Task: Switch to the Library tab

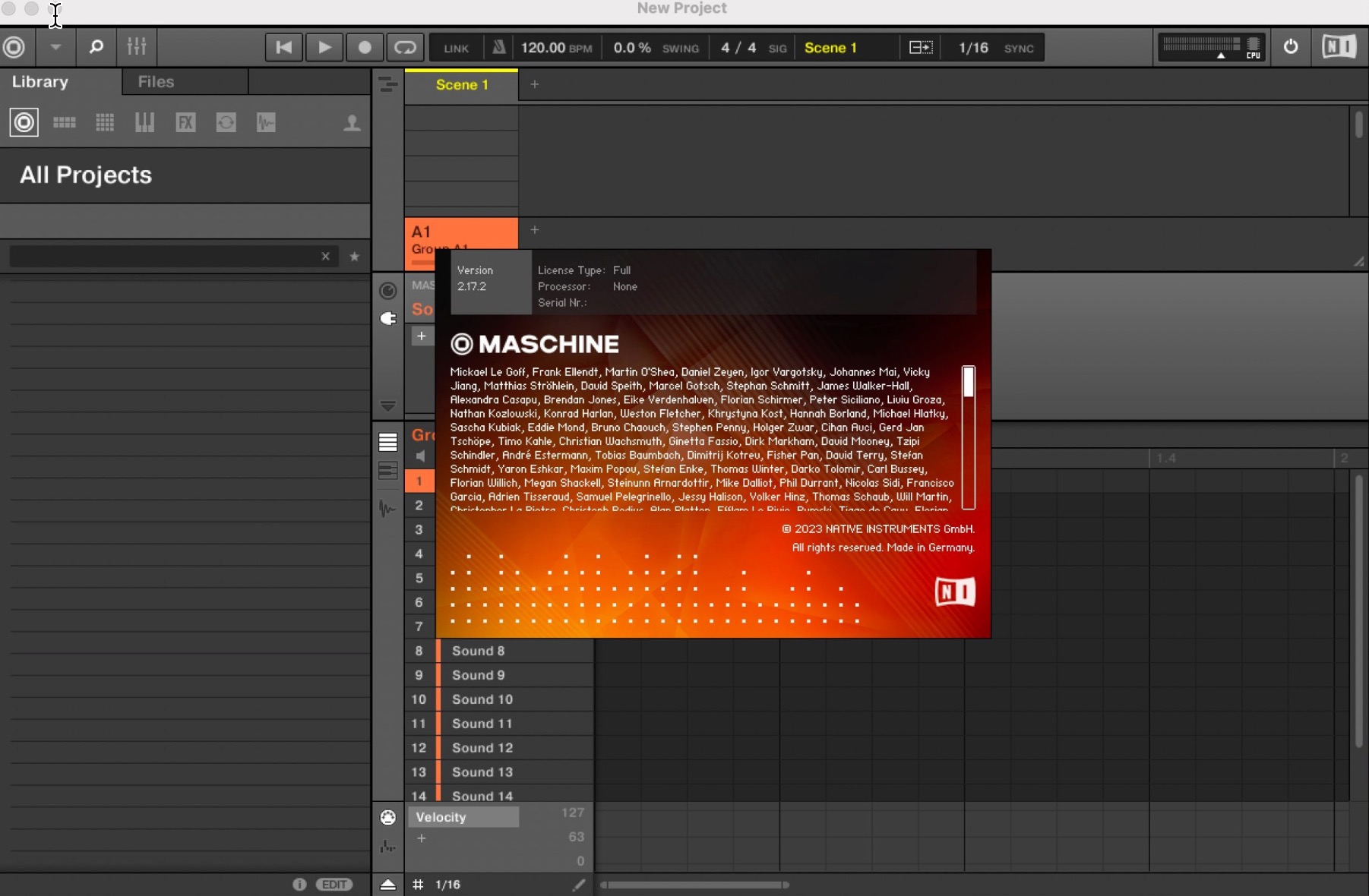Action: pyautogui.click(x=40, y=81)
